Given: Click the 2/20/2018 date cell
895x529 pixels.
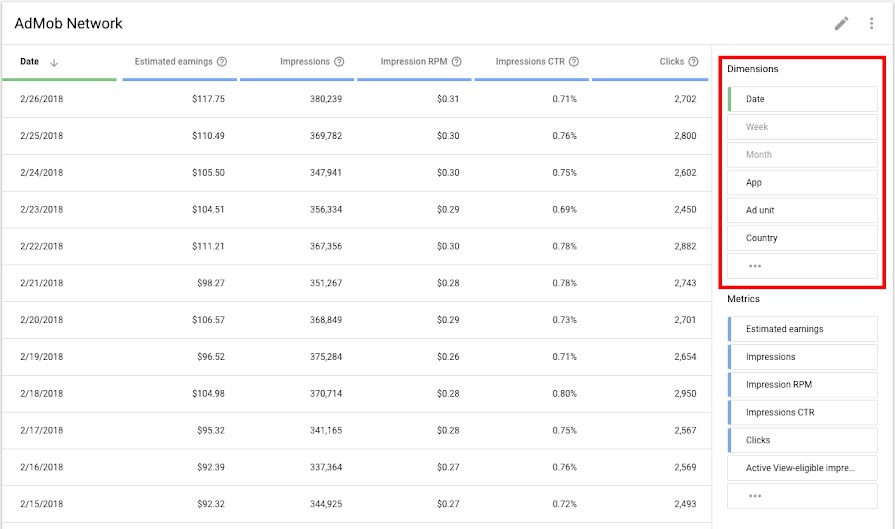Looking at the screenshot, I should [42, 320].
